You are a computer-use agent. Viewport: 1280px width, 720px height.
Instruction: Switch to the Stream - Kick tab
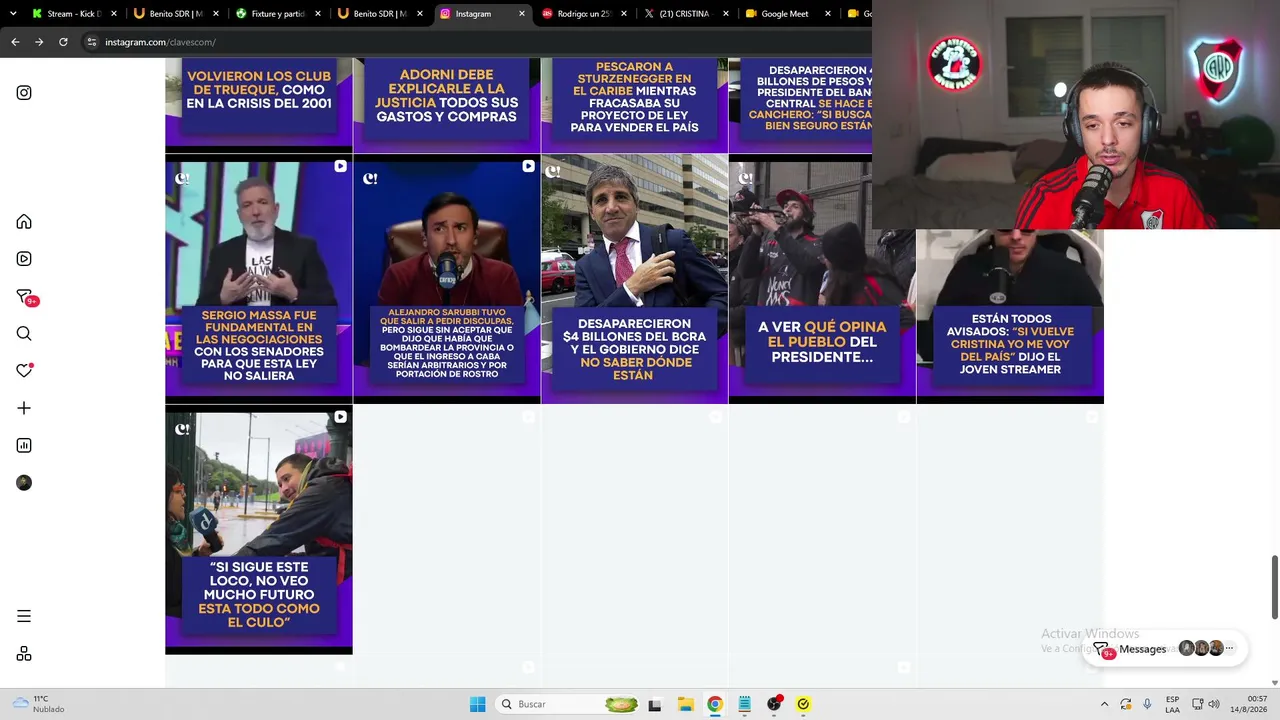tap(73, 14)
